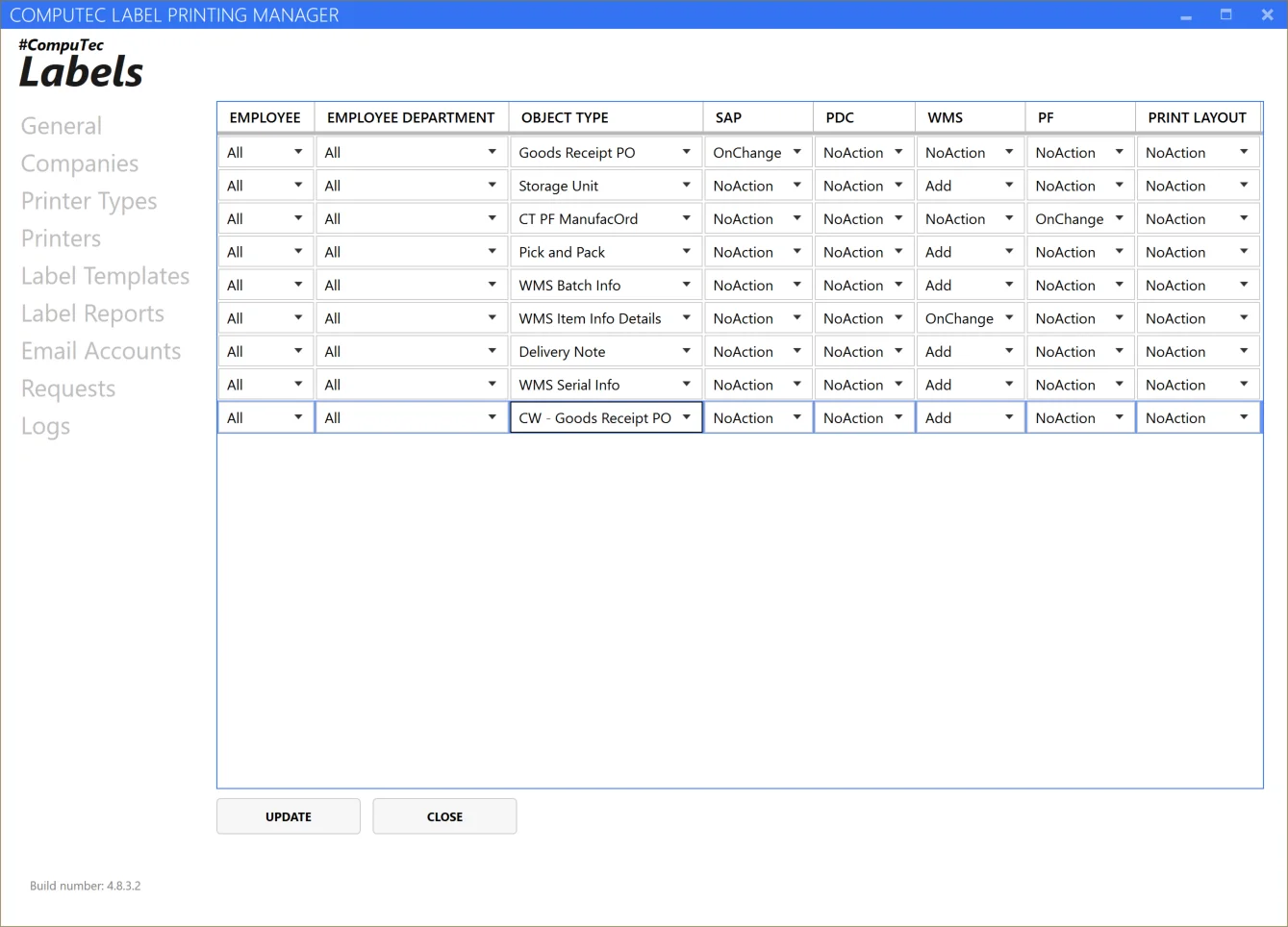Open the Employee dropdown in Delivery Note row
Screen dimensions: 1288x927
265,352
